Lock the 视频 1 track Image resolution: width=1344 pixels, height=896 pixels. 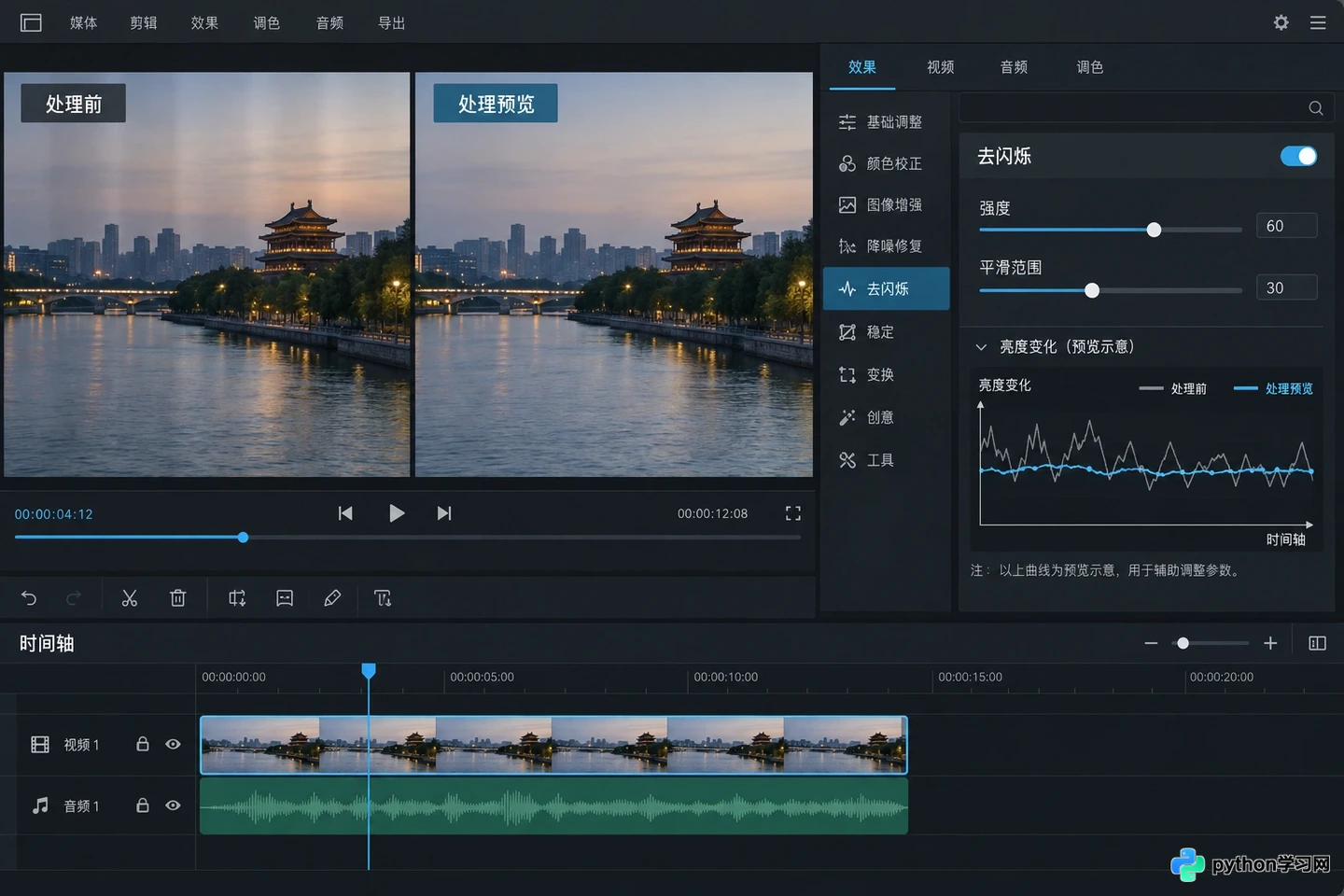click(143, 744)
